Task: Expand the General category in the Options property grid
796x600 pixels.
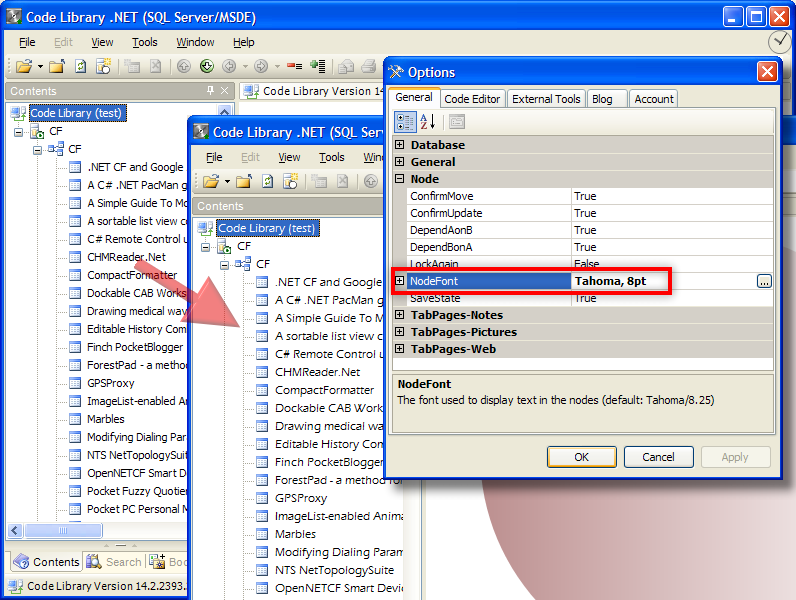Action: pyautogui.click(x=400, y=162)
